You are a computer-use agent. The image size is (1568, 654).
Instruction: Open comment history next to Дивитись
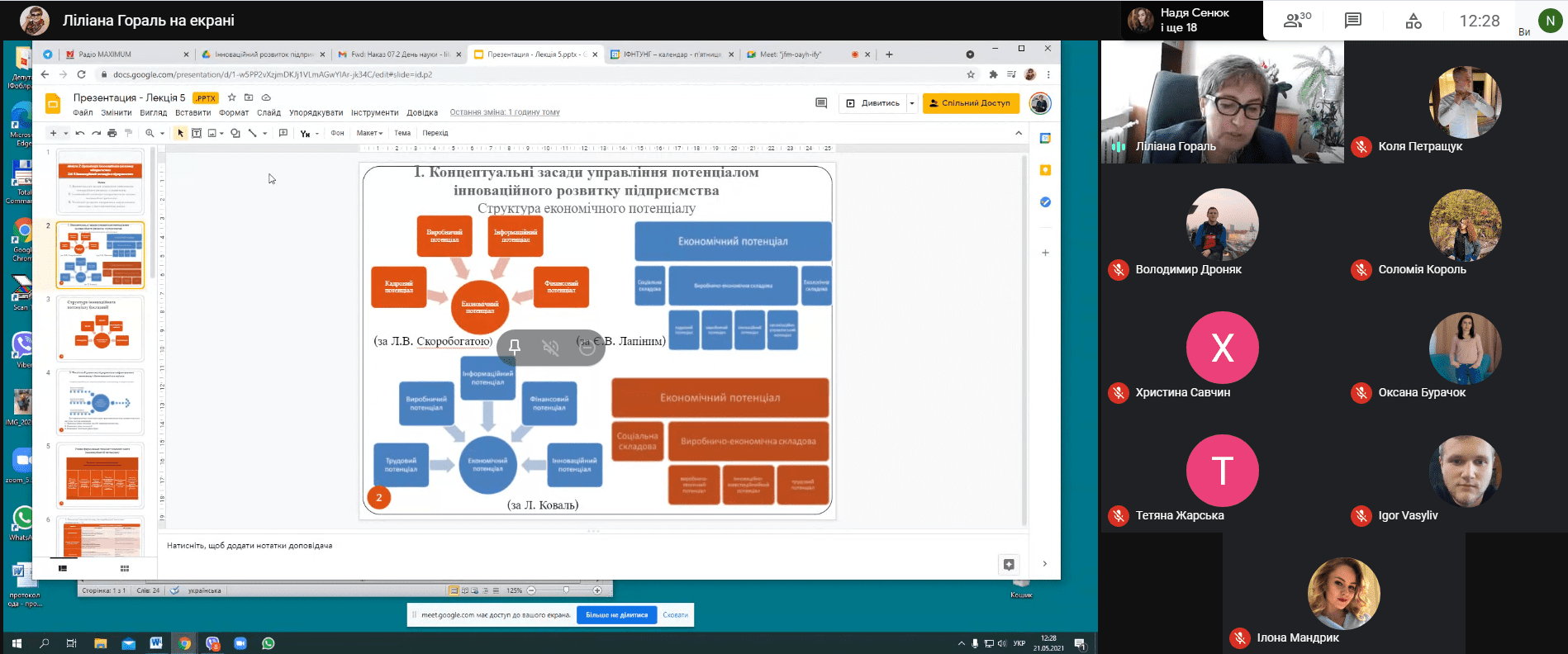click(821, 103)
